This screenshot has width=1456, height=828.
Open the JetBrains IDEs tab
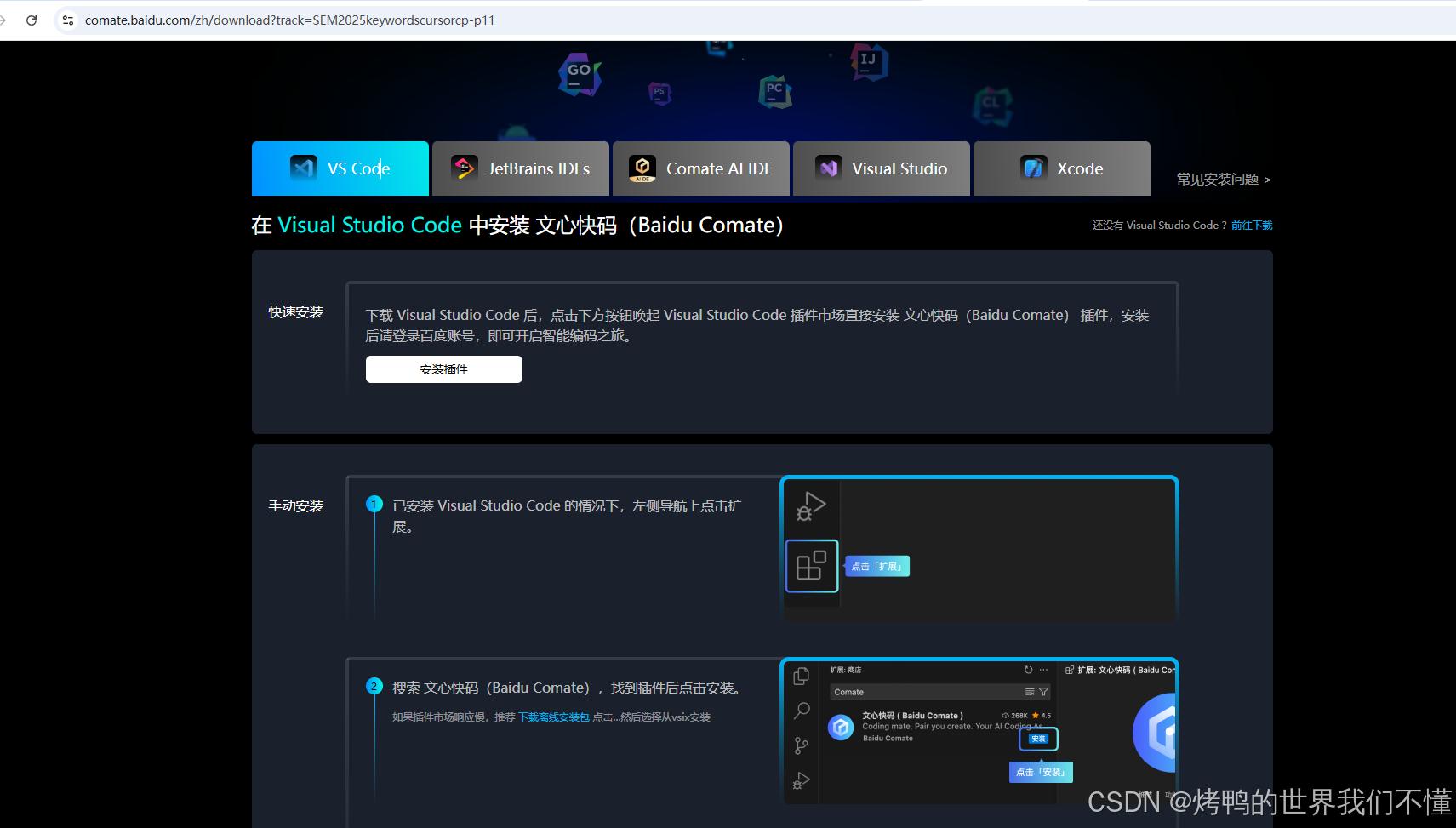(521, 168)
